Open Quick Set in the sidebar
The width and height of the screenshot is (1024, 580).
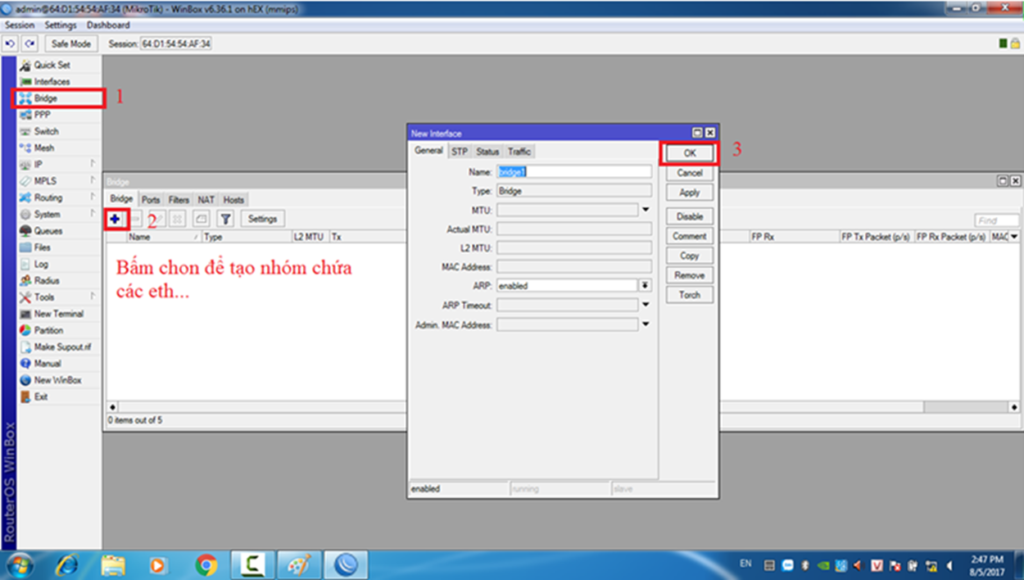[x=51, y=65]
